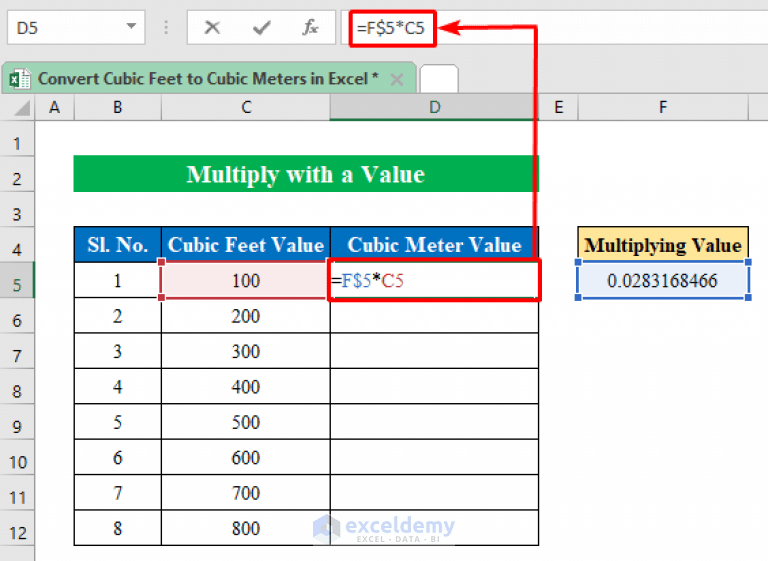Select the cell with value 100
The width and height of the screenshot is (768, 561).
click(246, 280)
